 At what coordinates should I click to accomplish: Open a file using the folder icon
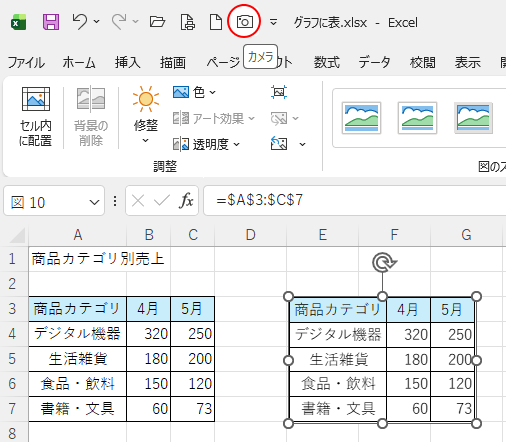157,22
